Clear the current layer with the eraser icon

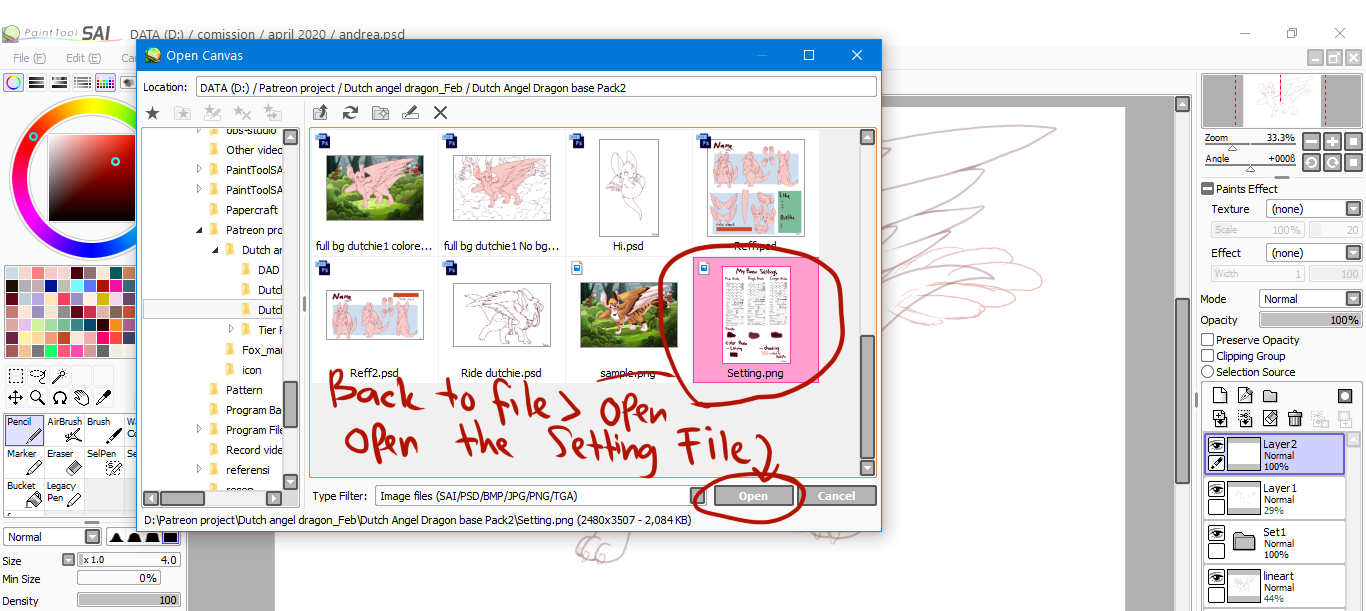click(1270, 418)
